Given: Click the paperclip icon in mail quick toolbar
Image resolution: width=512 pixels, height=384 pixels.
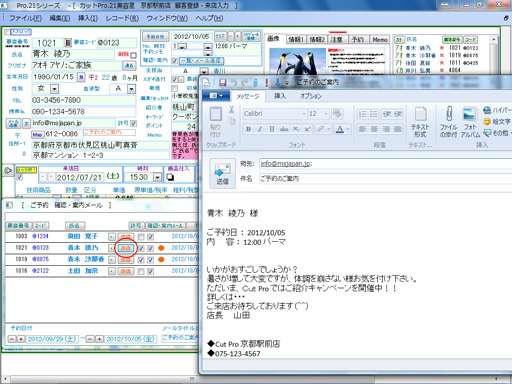Looking at the screenshot, I should click(x=255, y=82).
